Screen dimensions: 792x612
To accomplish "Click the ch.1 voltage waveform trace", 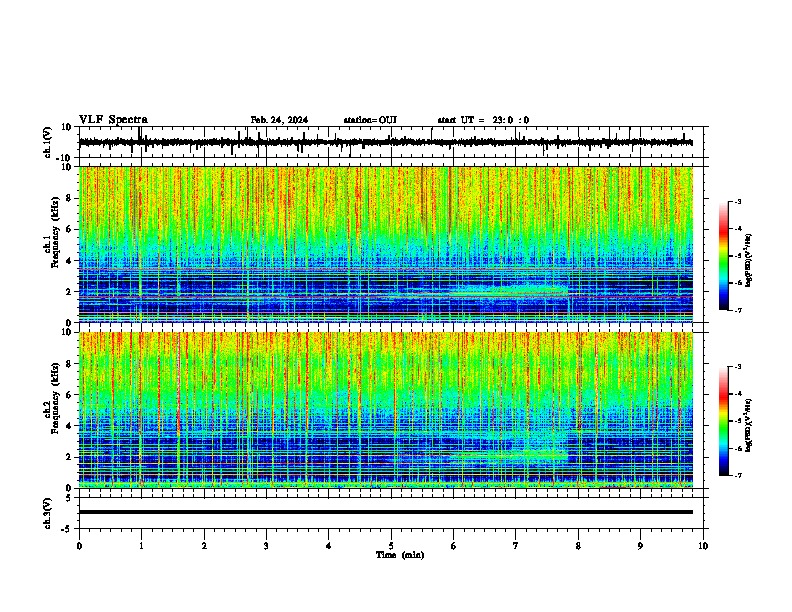I will [x=386, y=142].
